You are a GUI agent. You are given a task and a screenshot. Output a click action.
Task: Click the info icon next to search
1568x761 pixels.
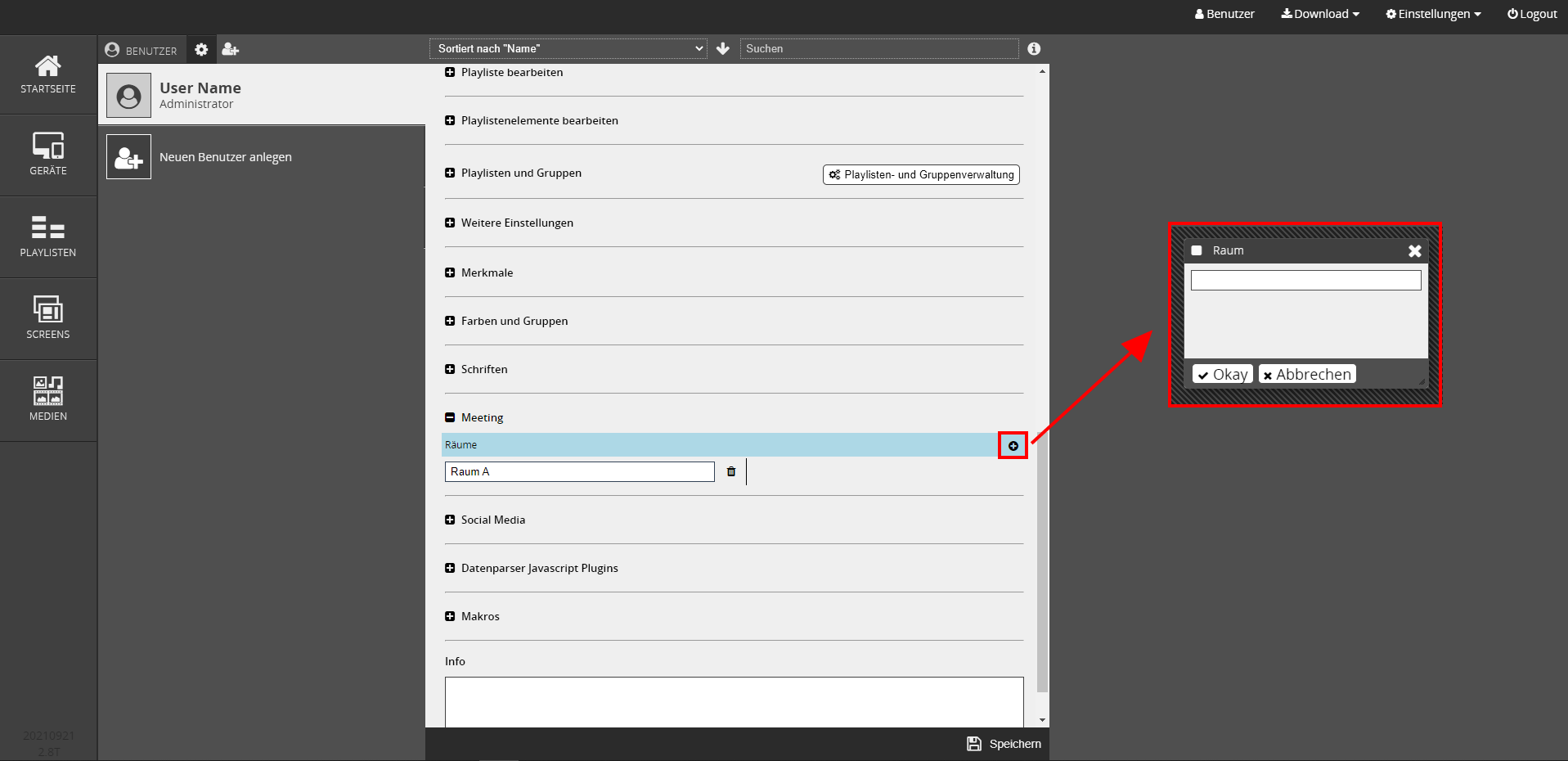tap(1034, 49)
